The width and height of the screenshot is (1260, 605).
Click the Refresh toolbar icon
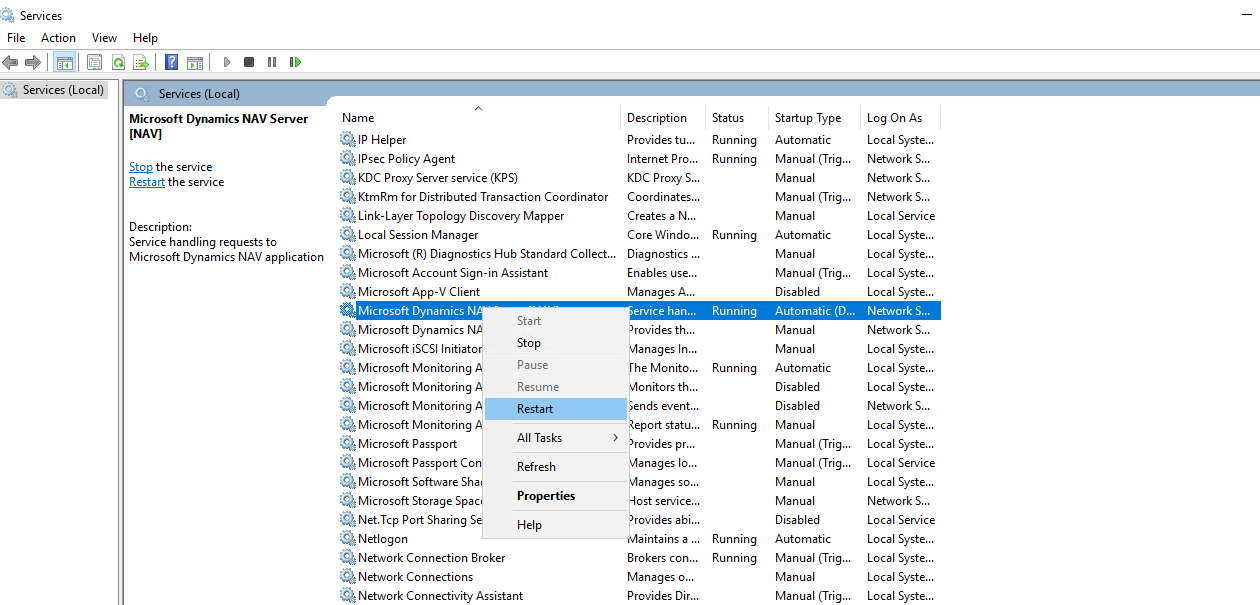[x=118, y=62]
